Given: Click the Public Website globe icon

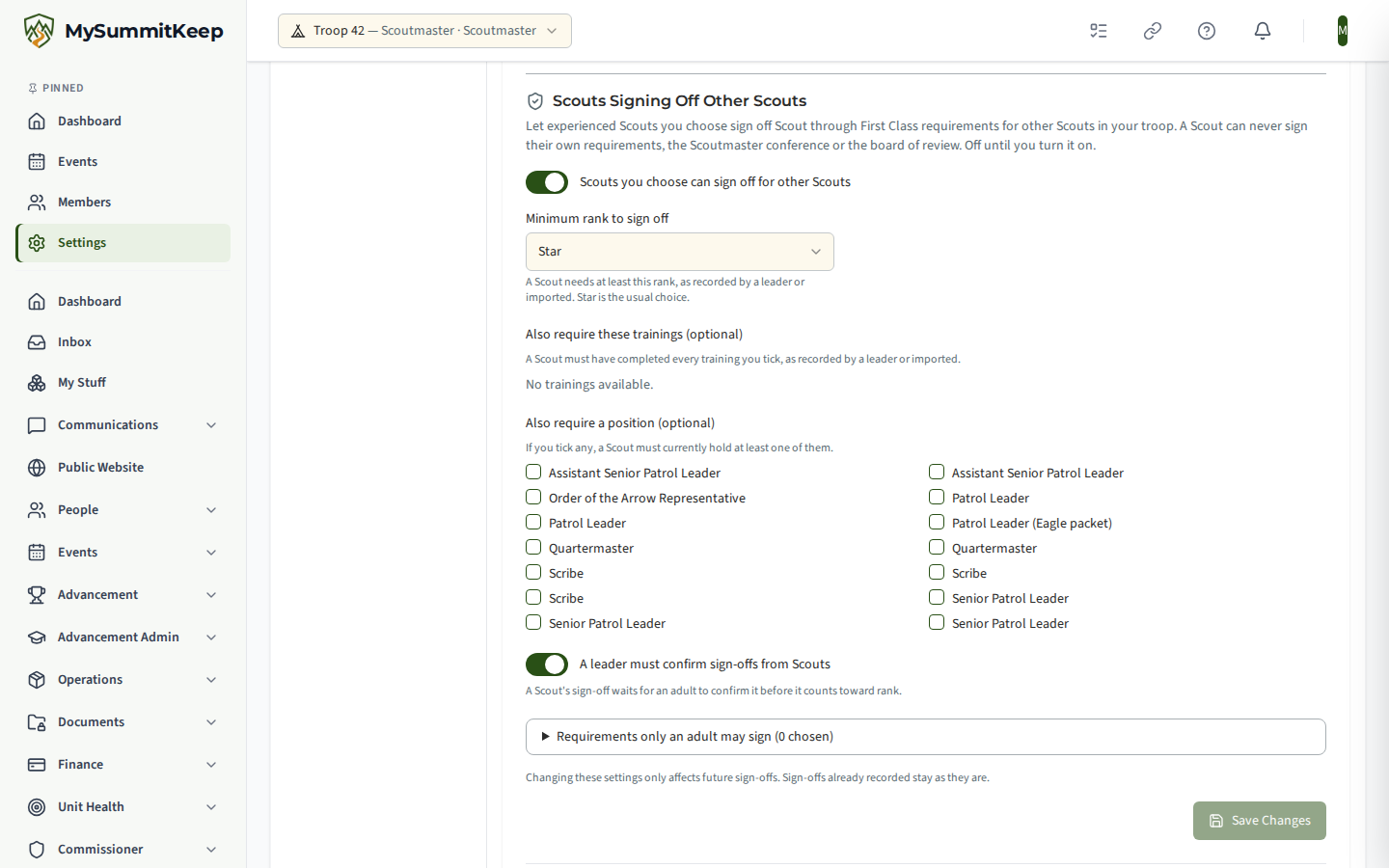Looking at the screenshot, I should click(37, 468).
